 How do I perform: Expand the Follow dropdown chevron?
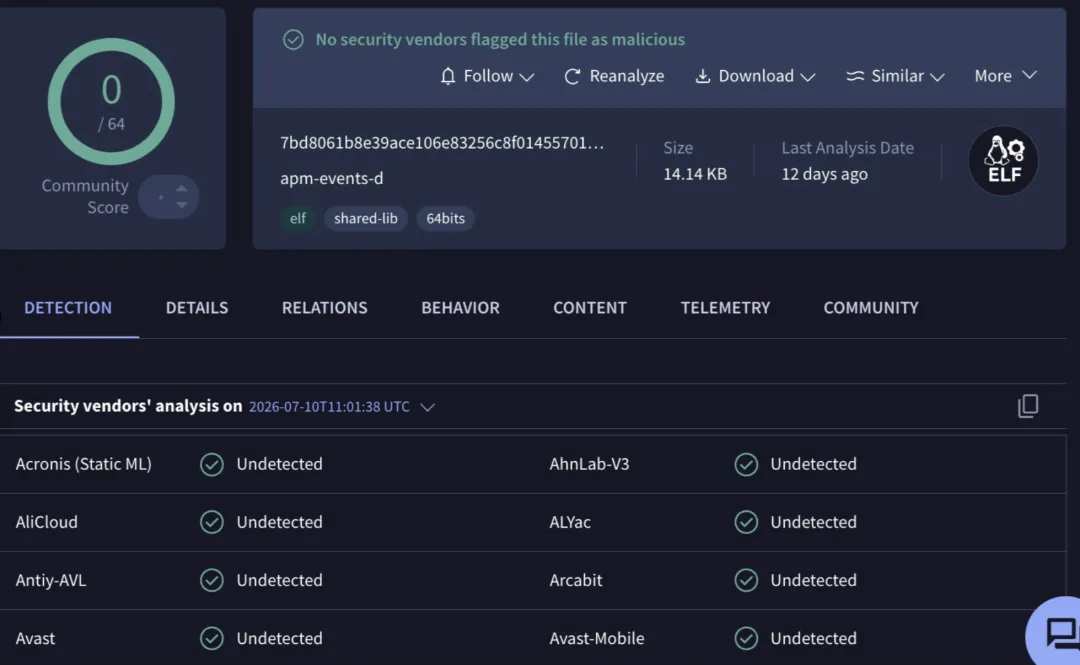point(527,77)
